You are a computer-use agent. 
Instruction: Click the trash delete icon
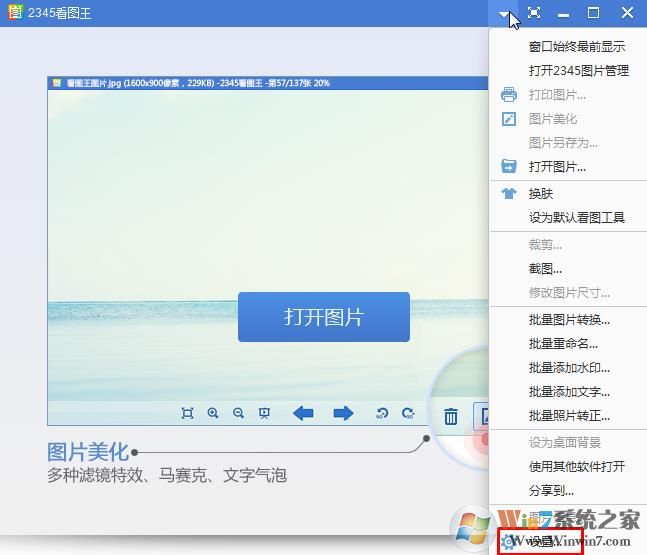(x=451, y=416)
